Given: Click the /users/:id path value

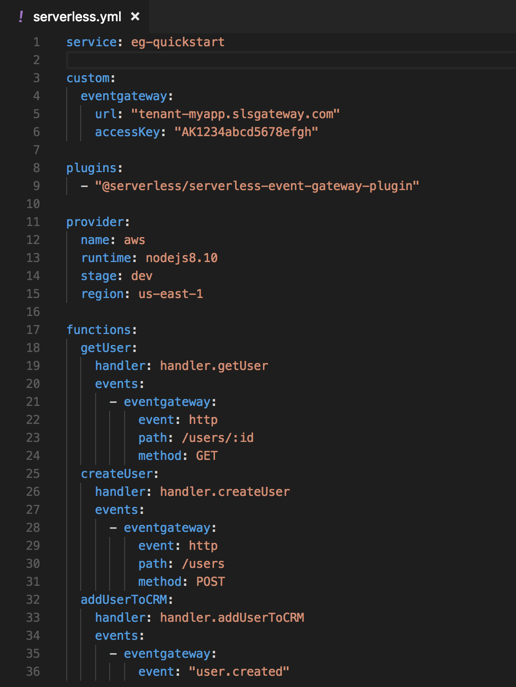Looking at the screenshot, I should (217, 438).
